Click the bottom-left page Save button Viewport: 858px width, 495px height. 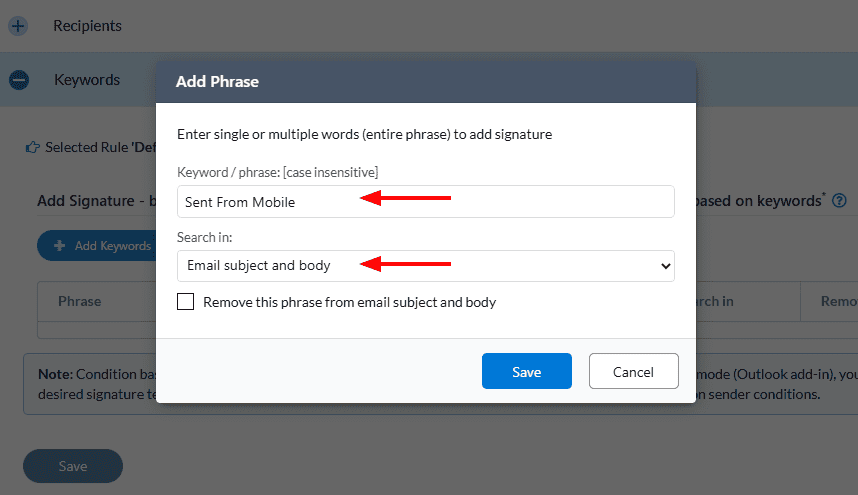(73, 466)
